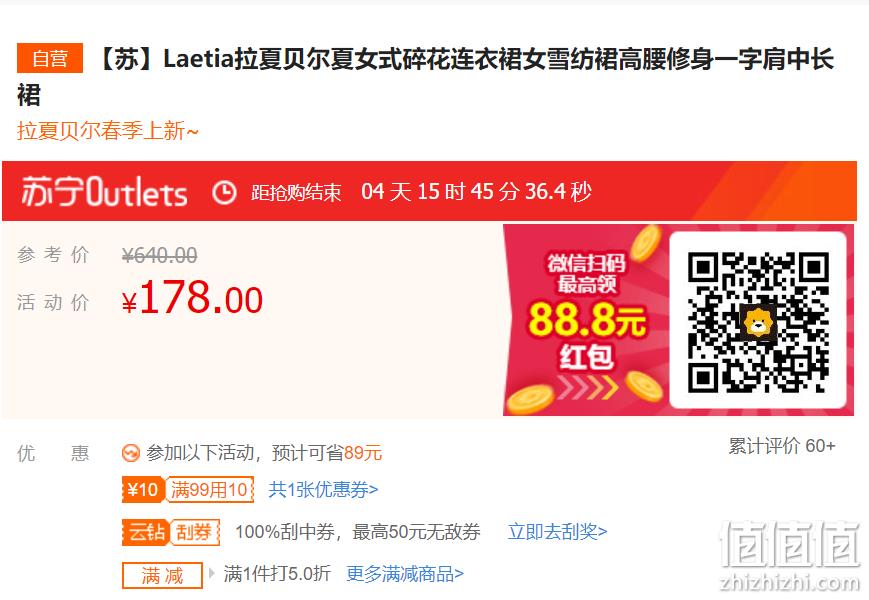Expand the arrow next to 满减
The width and height of the screenshot is (869, 600).
pos(211,573)
